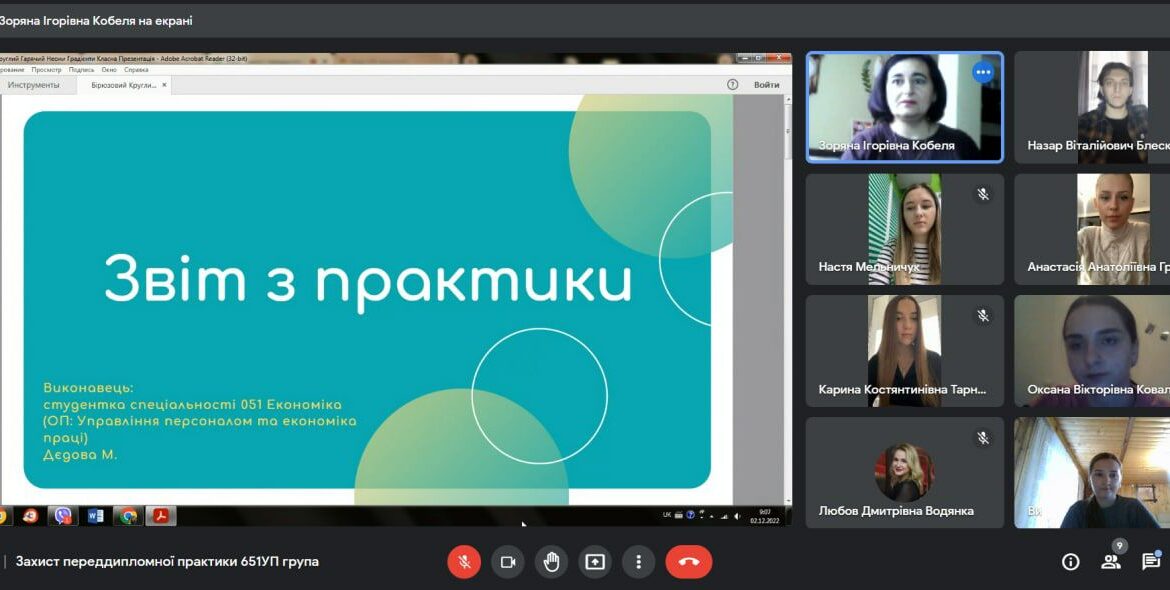Image resolution: width=1170 pixels, height=590 pixels.
Task: Click the Viber icon in the shared taskbar
Action: (x=63, y=515)
